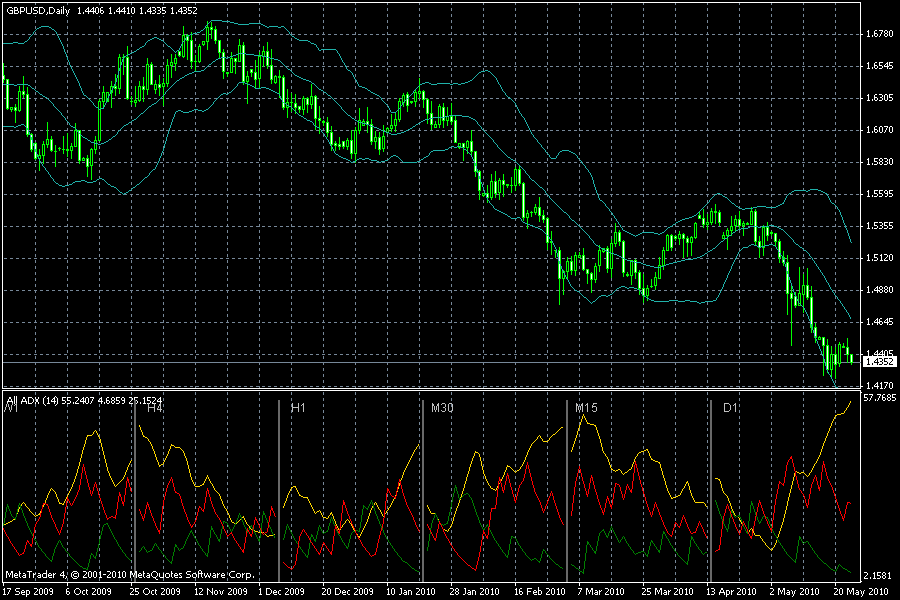Click the highlighted 1.4352 current price tag

[879, 362]
